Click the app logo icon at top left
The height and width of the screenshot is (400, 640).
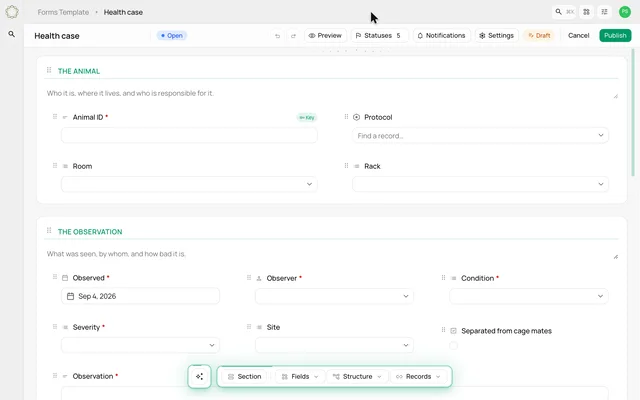click(12, 12)
